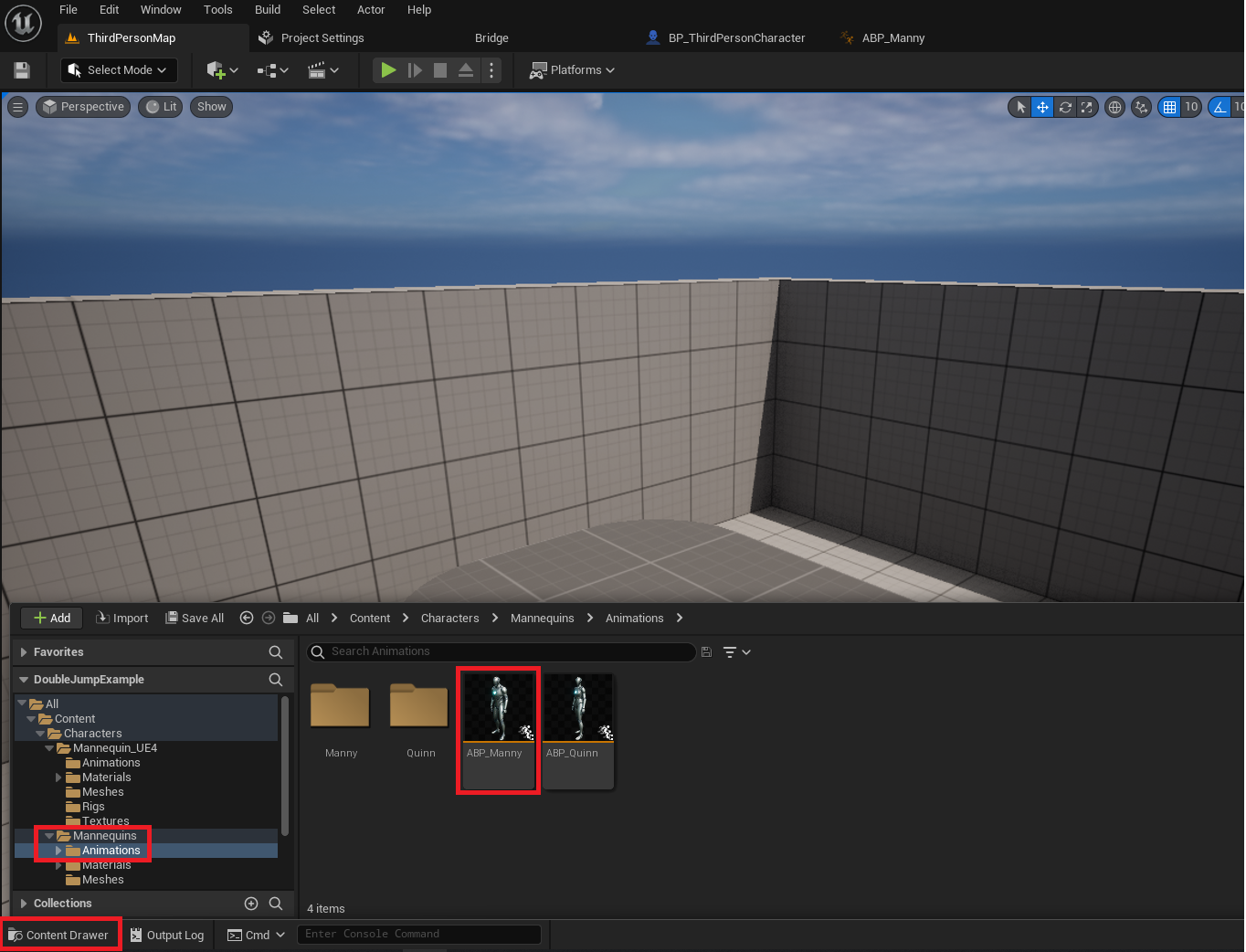Select the Rotate tool in the viewport
1246x952 pixels.
coord(1064,107)
